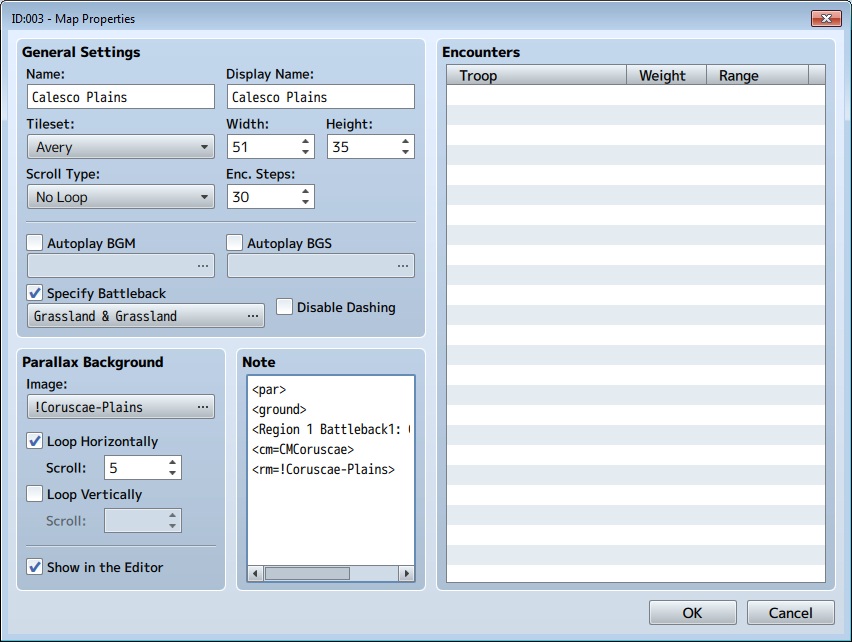
Task: Uncheck the Loop Horizontally checkbox
Action: tap(35, 440)
